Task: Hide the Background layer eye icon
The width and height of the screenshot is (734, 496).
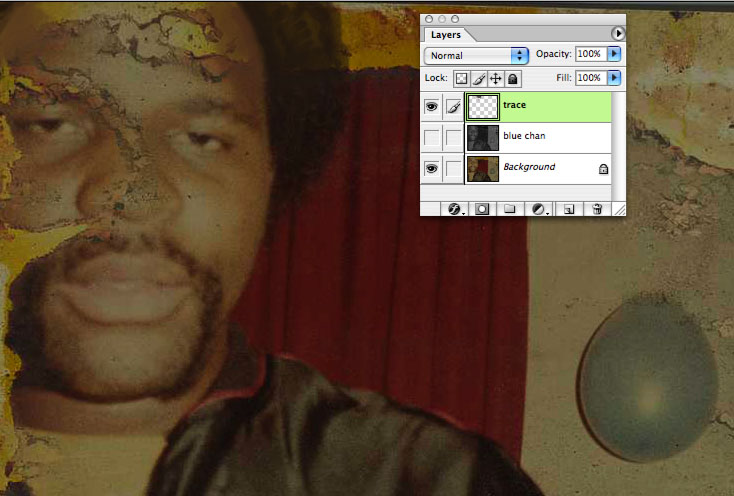Action: tap(431, 168)
